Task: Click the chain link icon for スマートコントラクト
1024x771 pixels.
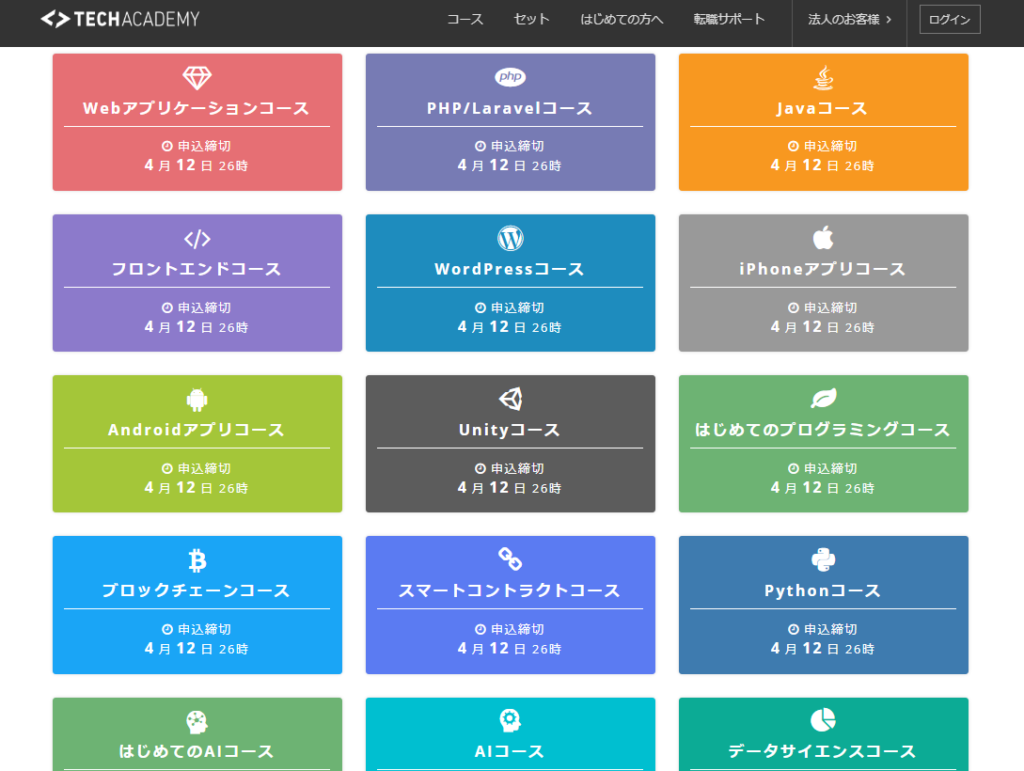Action: 510,559
